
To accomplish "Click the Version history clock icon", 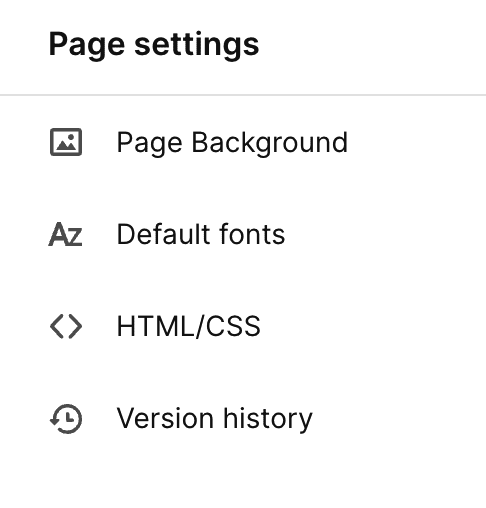I will pyautogui.click(x=66, y=419).
